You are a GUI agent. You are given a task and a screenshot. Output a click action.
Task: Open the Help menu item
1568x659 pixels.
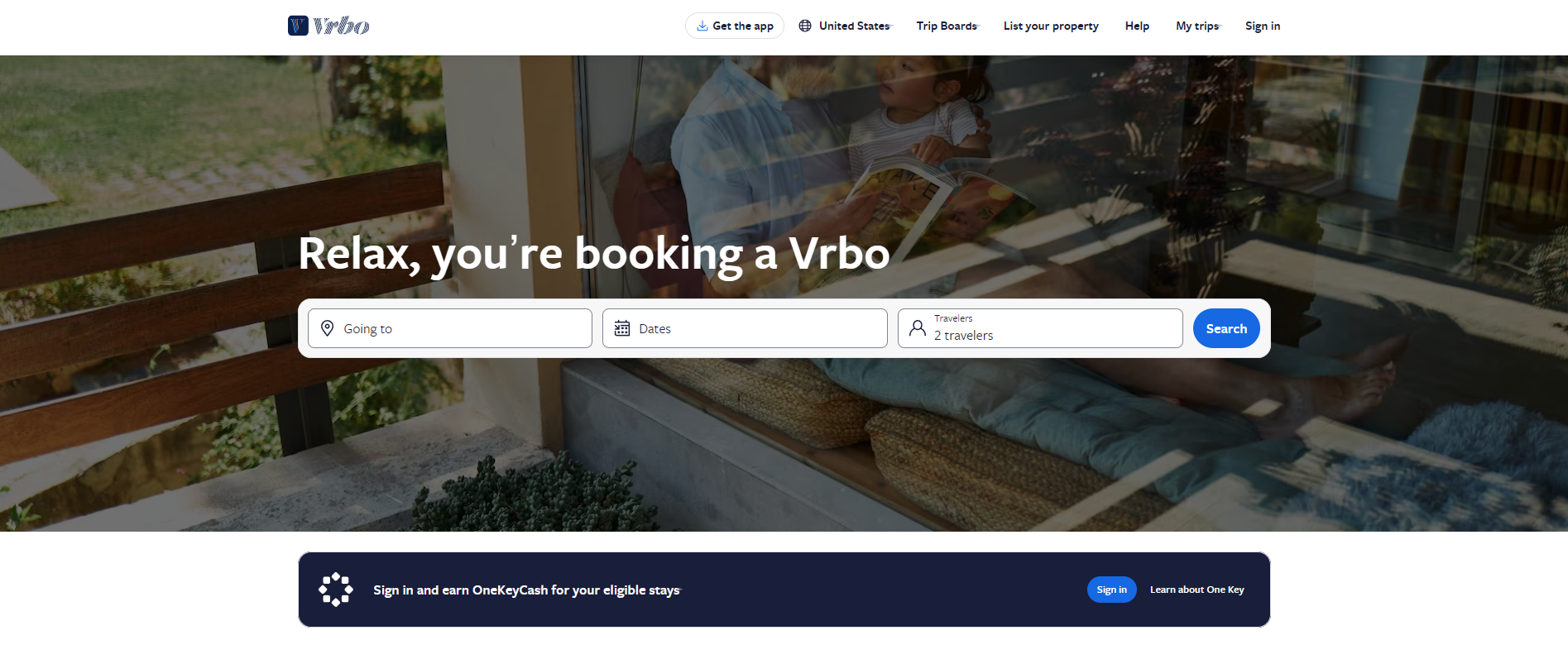(1137, 26)
